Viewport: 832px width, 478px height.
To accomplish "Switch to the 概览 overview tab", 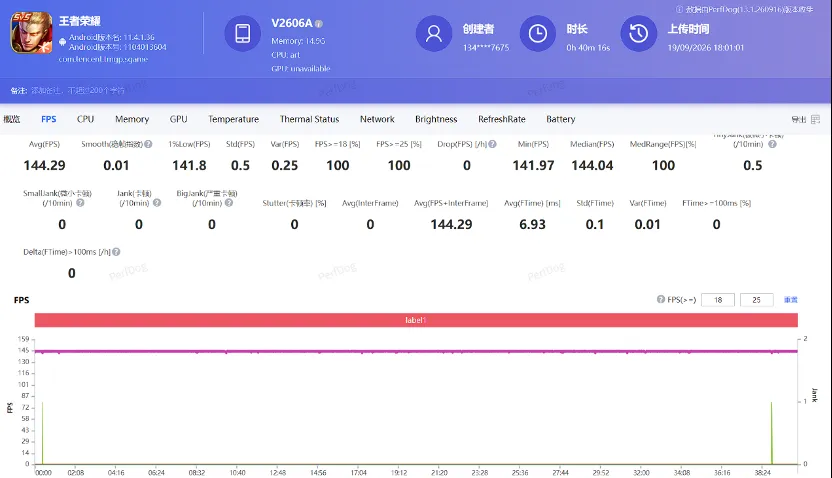I will pos(12,119).
